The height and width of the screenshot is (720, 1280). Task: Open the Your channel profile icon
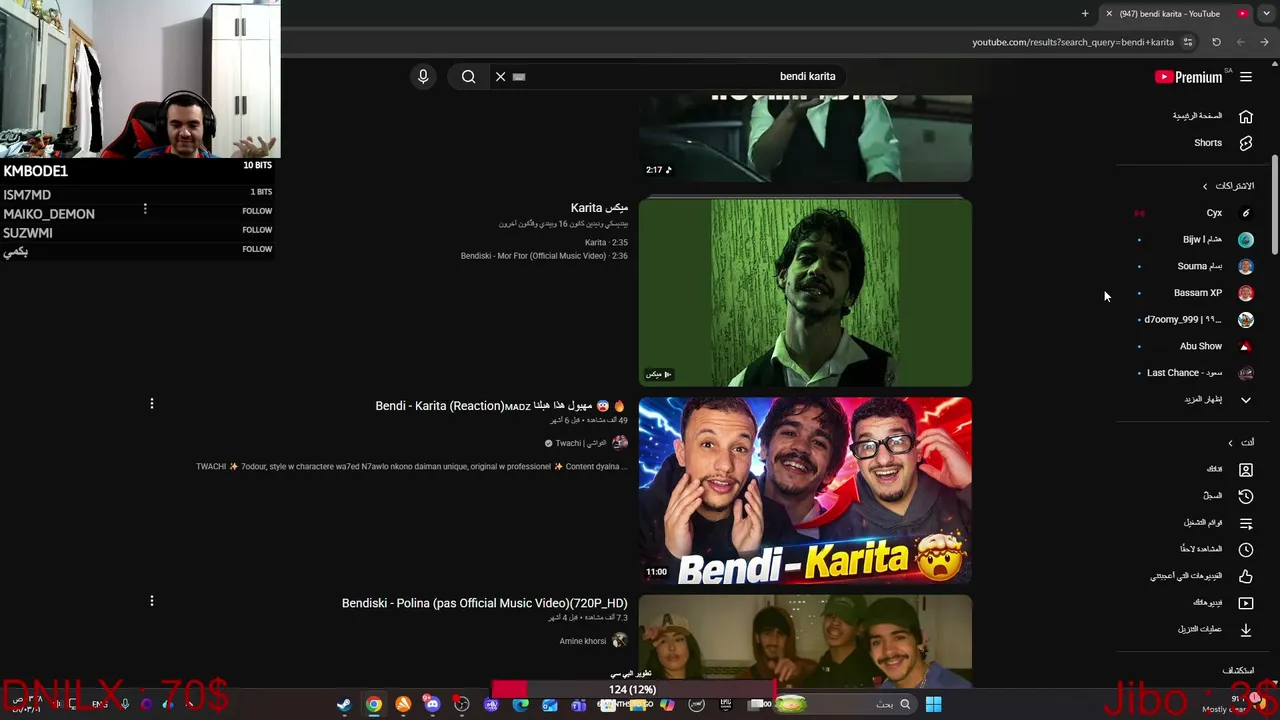pos(1246,469)
